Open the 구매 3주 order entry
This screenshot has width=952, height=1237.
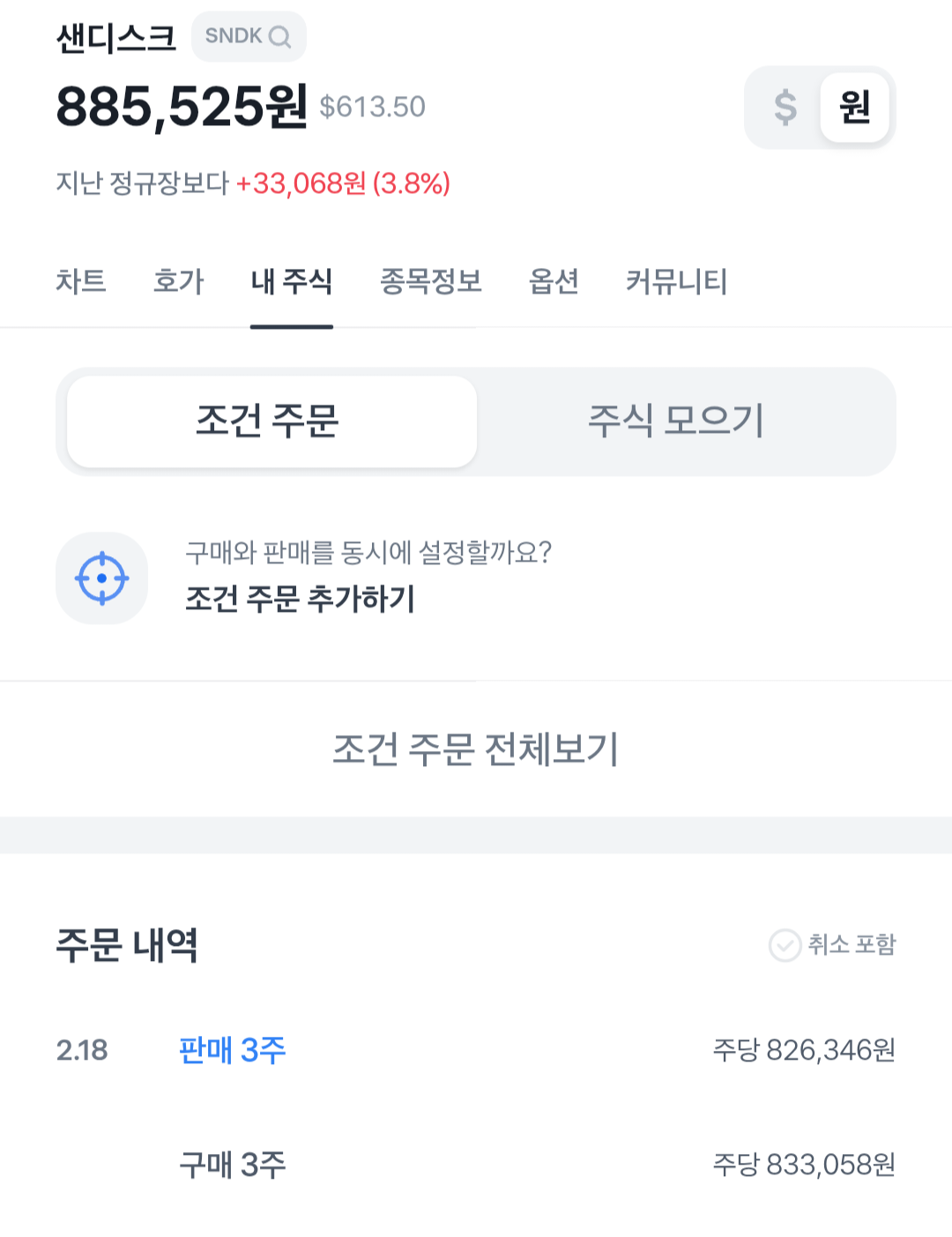click(x=233, y=1165)
